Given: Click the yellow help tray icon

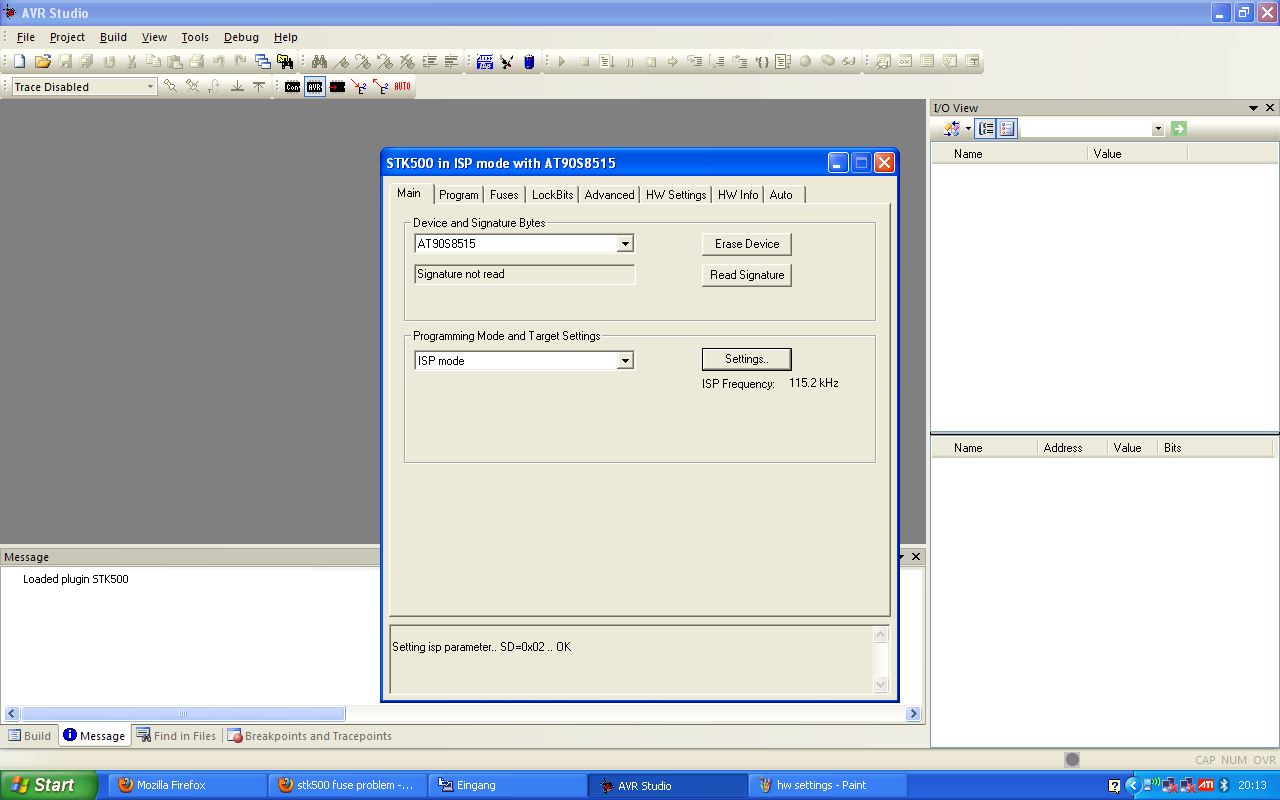Looking at the screenshot, I should tap(1115, 785).
